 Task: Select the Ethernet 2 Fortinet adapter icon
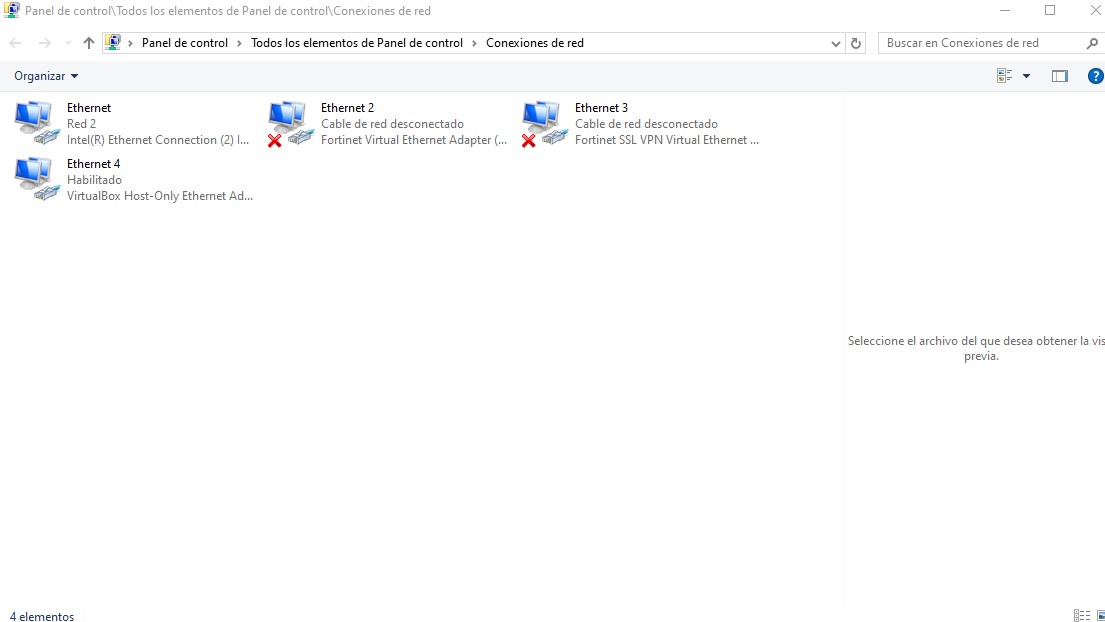point(290,123)
